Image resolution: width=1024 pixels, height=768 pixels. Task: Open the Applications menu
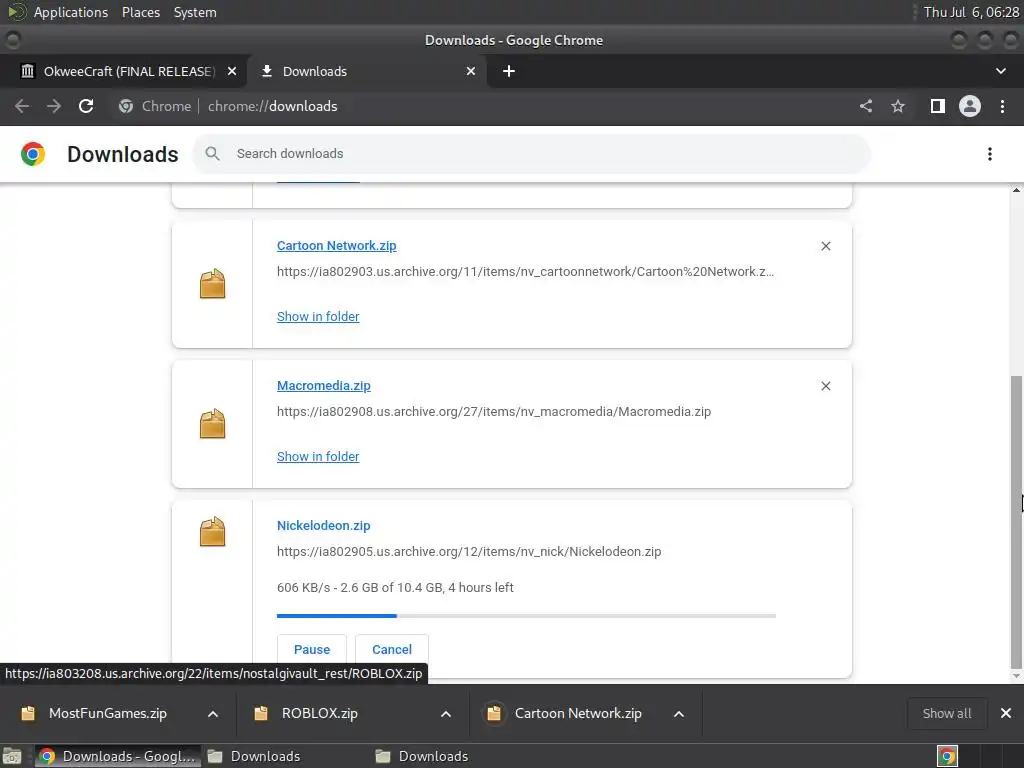point(71,12)
